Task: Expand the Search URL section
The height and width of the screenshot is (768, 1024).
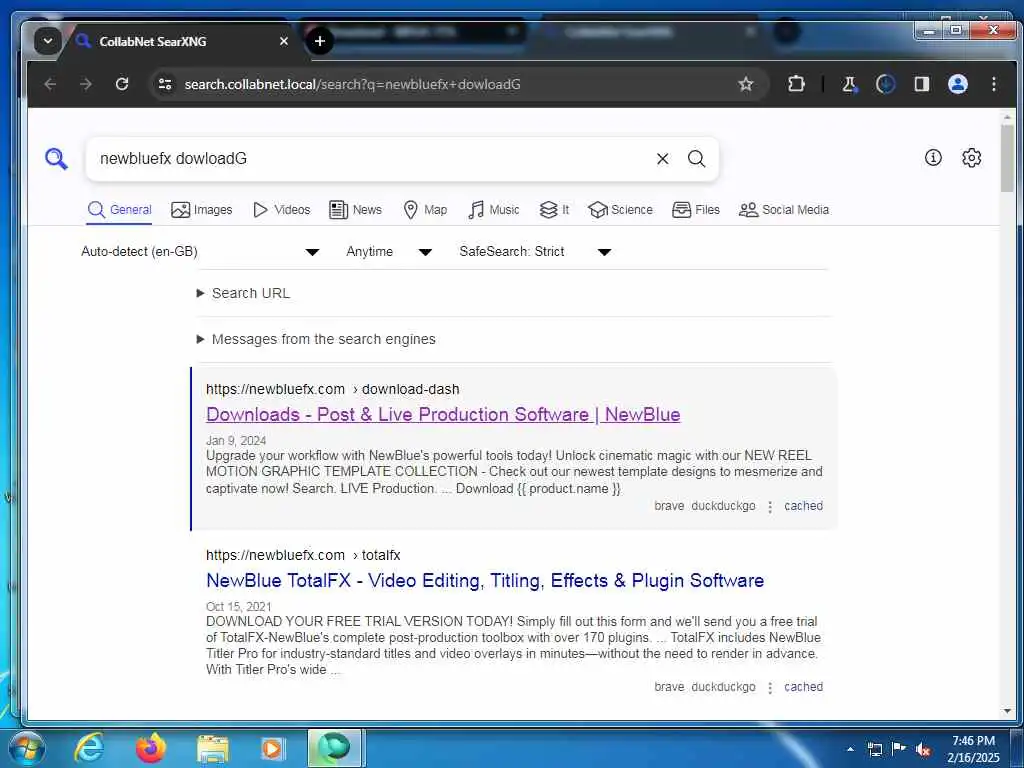Action: click(x=243, y=293)
